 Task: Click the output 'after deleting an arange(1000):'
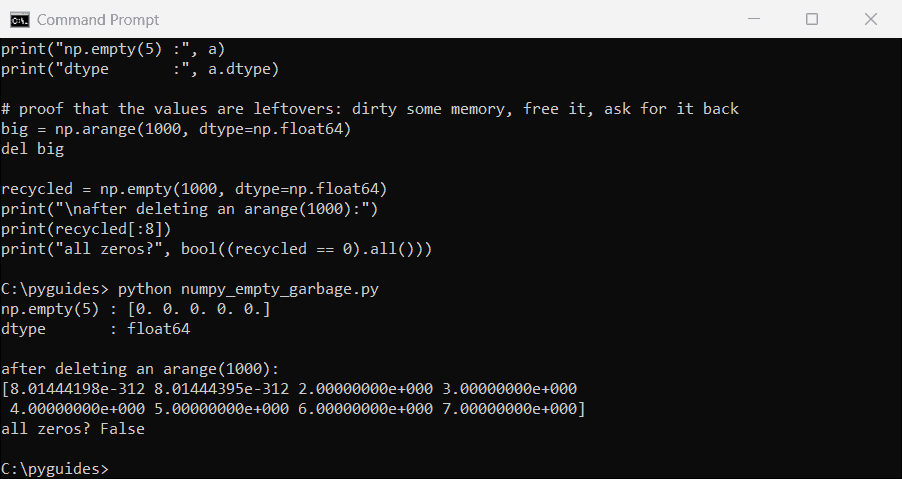[140, 369]
